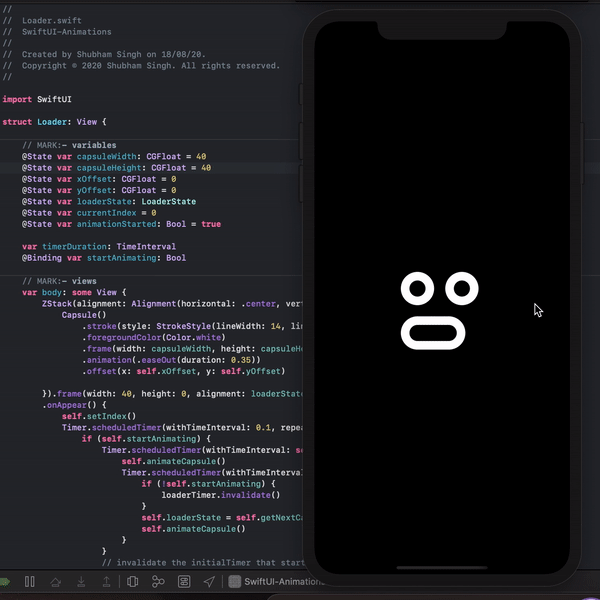Click the easeOut duration '0.35'
Image resolution: width=600 pixels, height=600 pixels.
point(241,360)
